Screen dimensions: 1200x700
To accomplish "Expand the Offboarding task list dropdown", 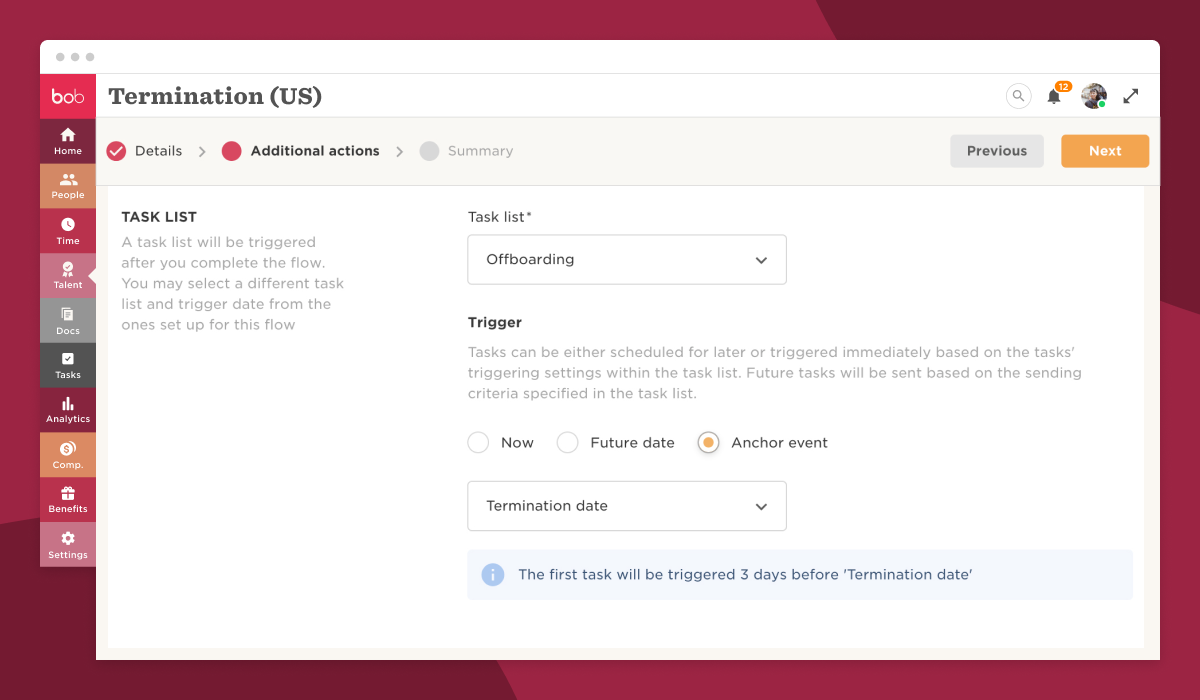I will coord(627,260).
